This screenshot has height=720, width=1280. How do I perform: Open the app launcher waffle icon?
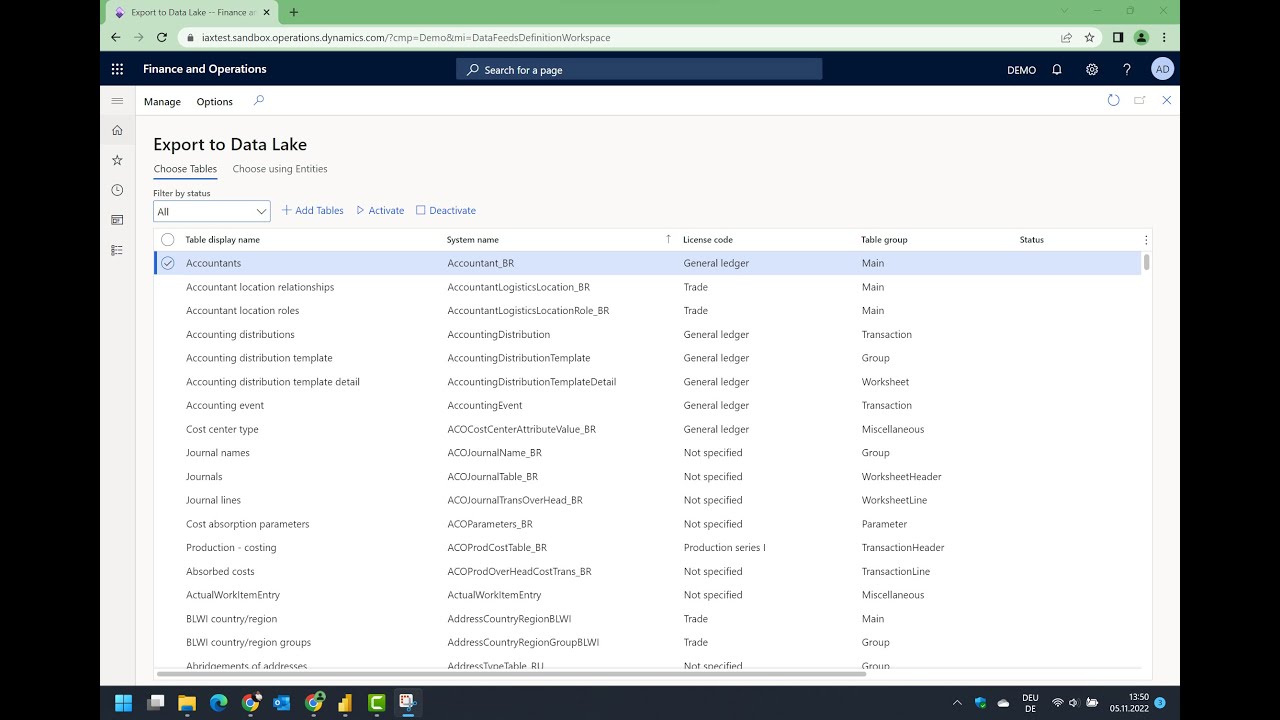(117, 69)
